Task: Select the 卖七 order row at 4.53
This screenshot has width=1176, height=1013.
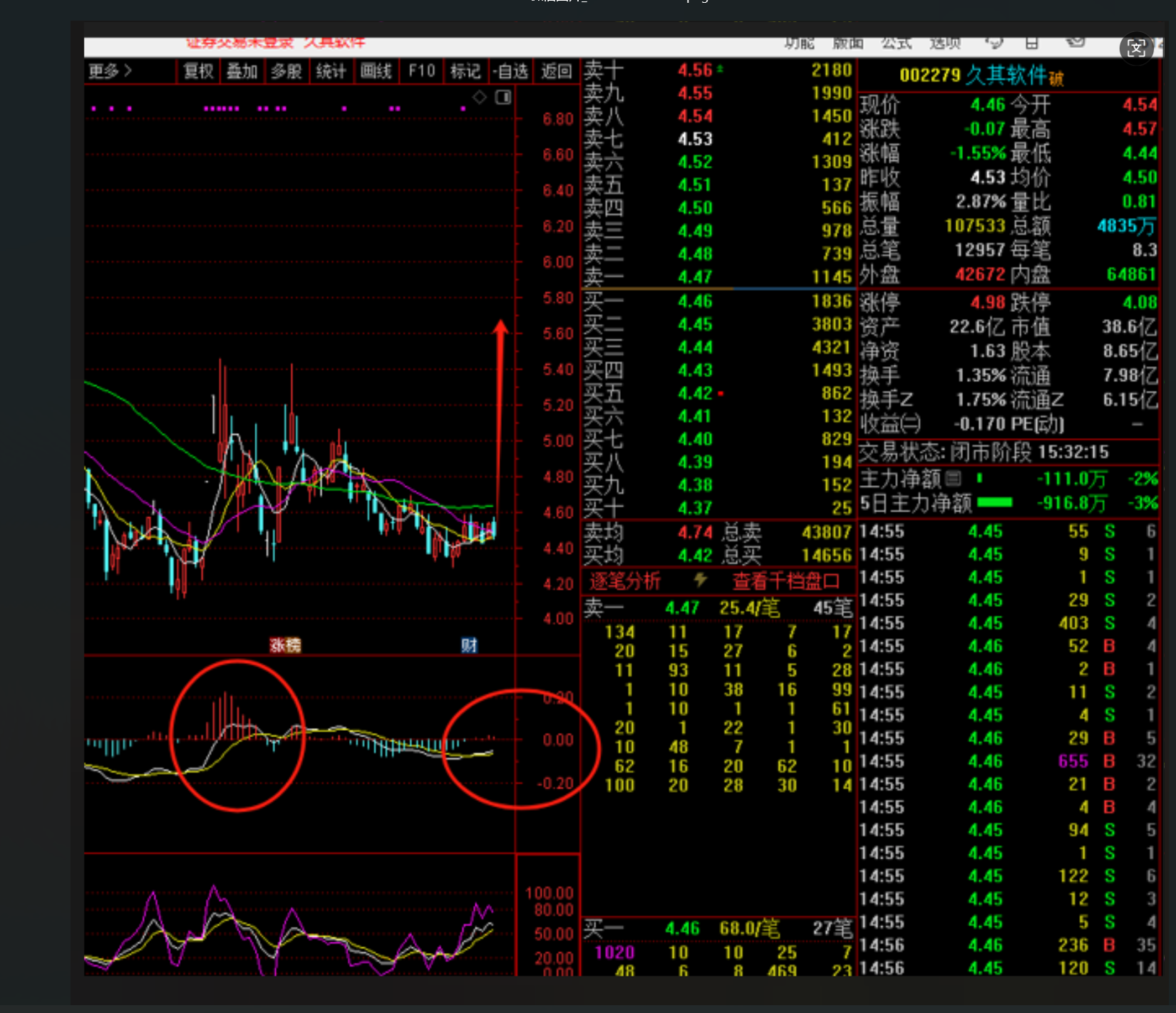Action: [718, 139]
